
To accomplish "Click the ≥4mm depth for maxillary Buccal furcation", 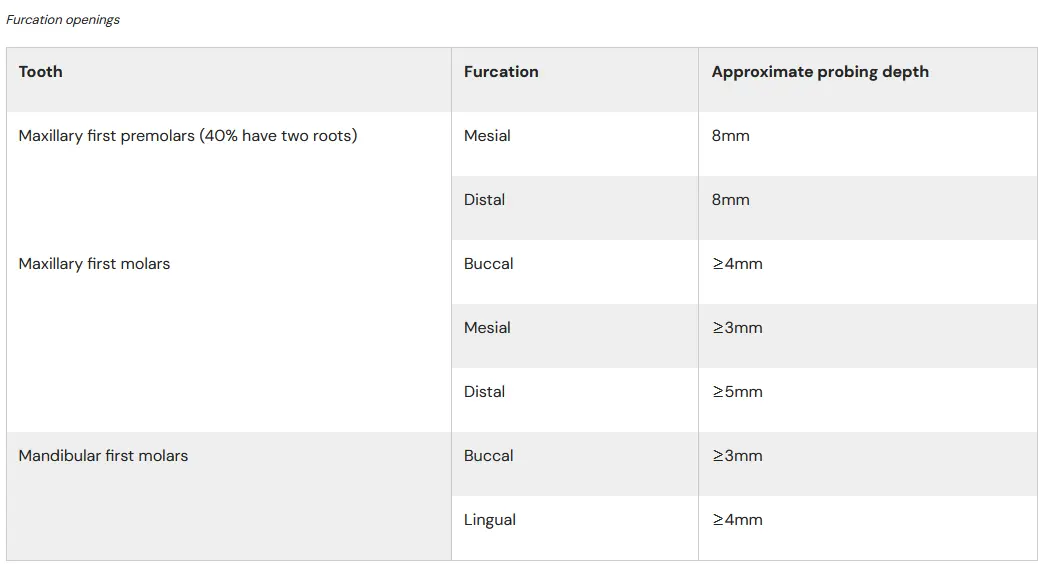I will coord(868,272).
